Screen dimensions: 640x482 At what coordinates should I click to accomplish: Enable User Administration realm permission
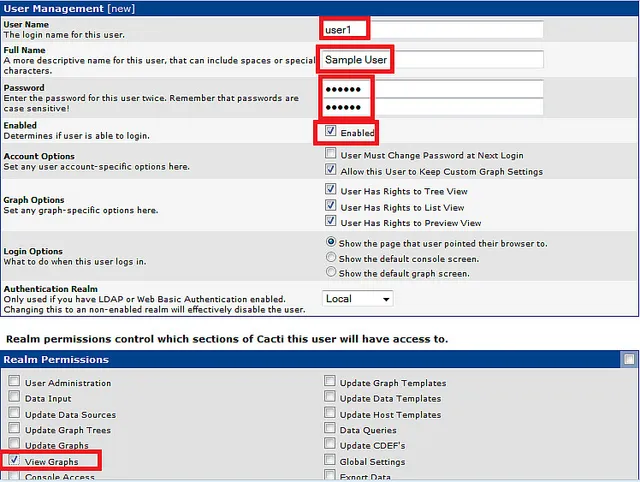(14, 382)
